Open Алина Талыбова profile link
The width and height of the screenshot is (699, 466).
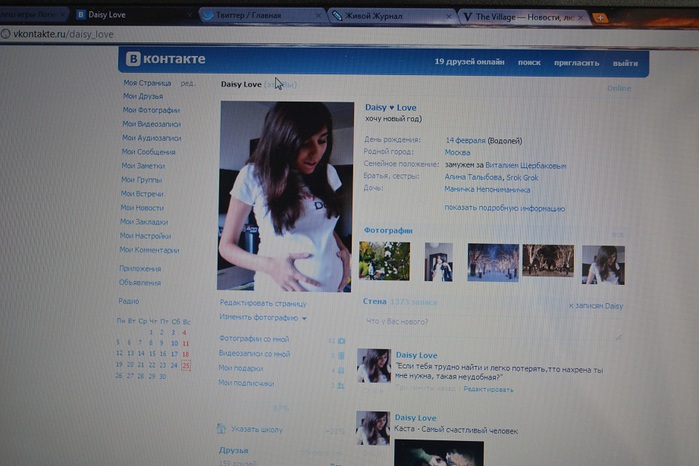point(473,177)
